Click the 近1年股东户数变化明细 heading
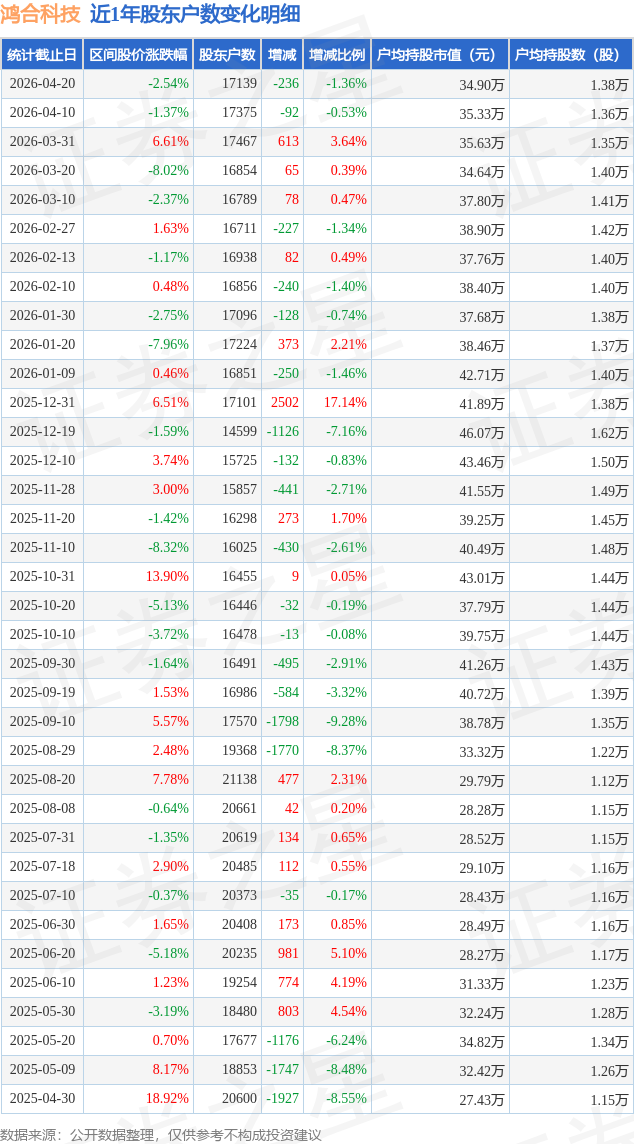634x1144 pixels. pyautogui.click(x=194, y=15)
